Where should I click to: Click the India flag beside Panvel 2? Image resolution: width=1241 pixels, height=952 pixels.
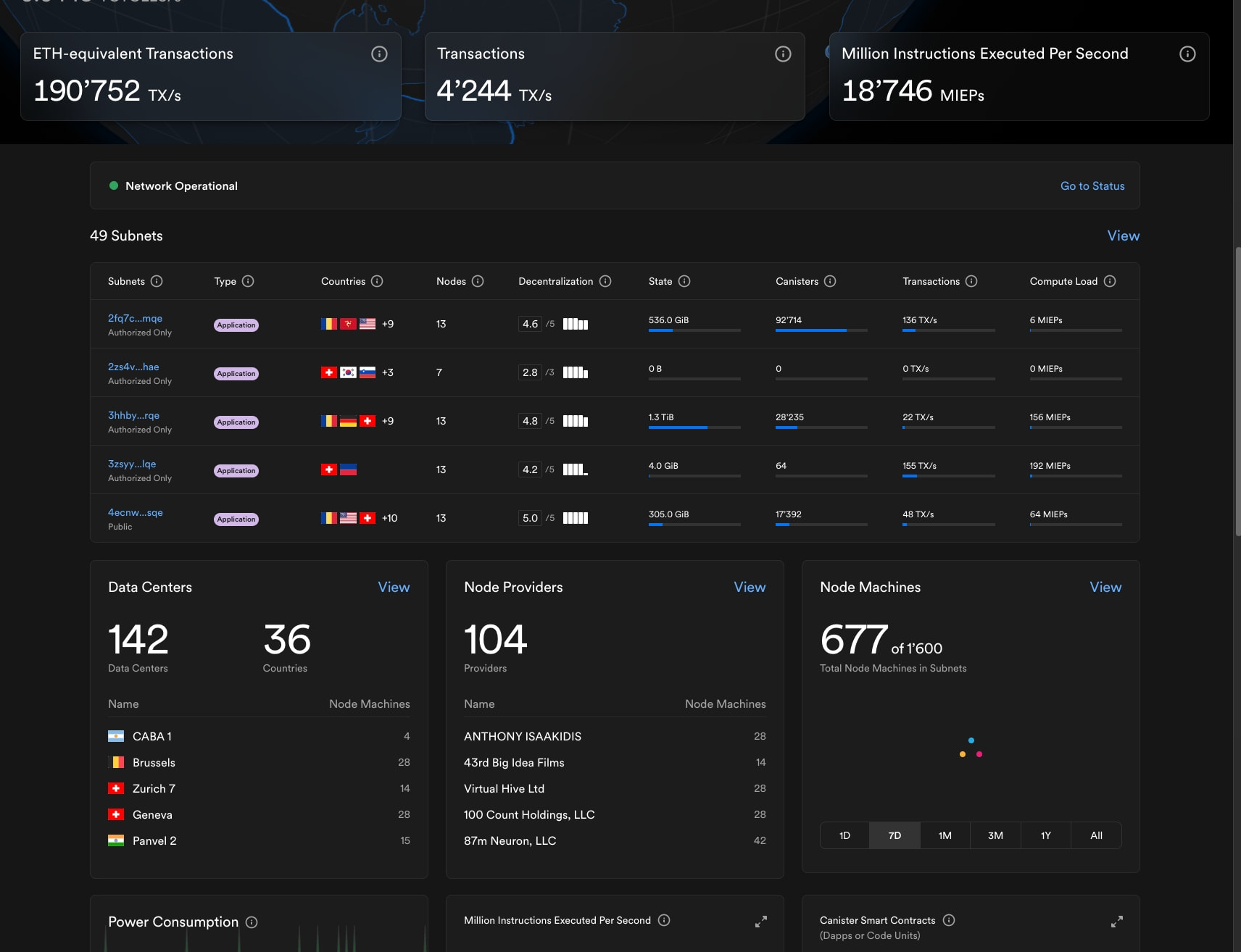(x=116, y=840)
